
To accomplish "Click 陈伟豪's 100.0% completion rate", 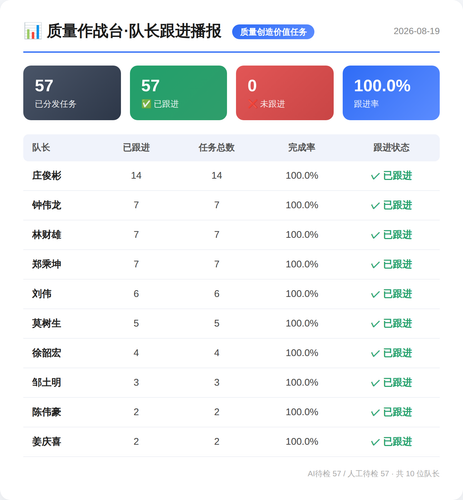I will click(x=302, y=412).
